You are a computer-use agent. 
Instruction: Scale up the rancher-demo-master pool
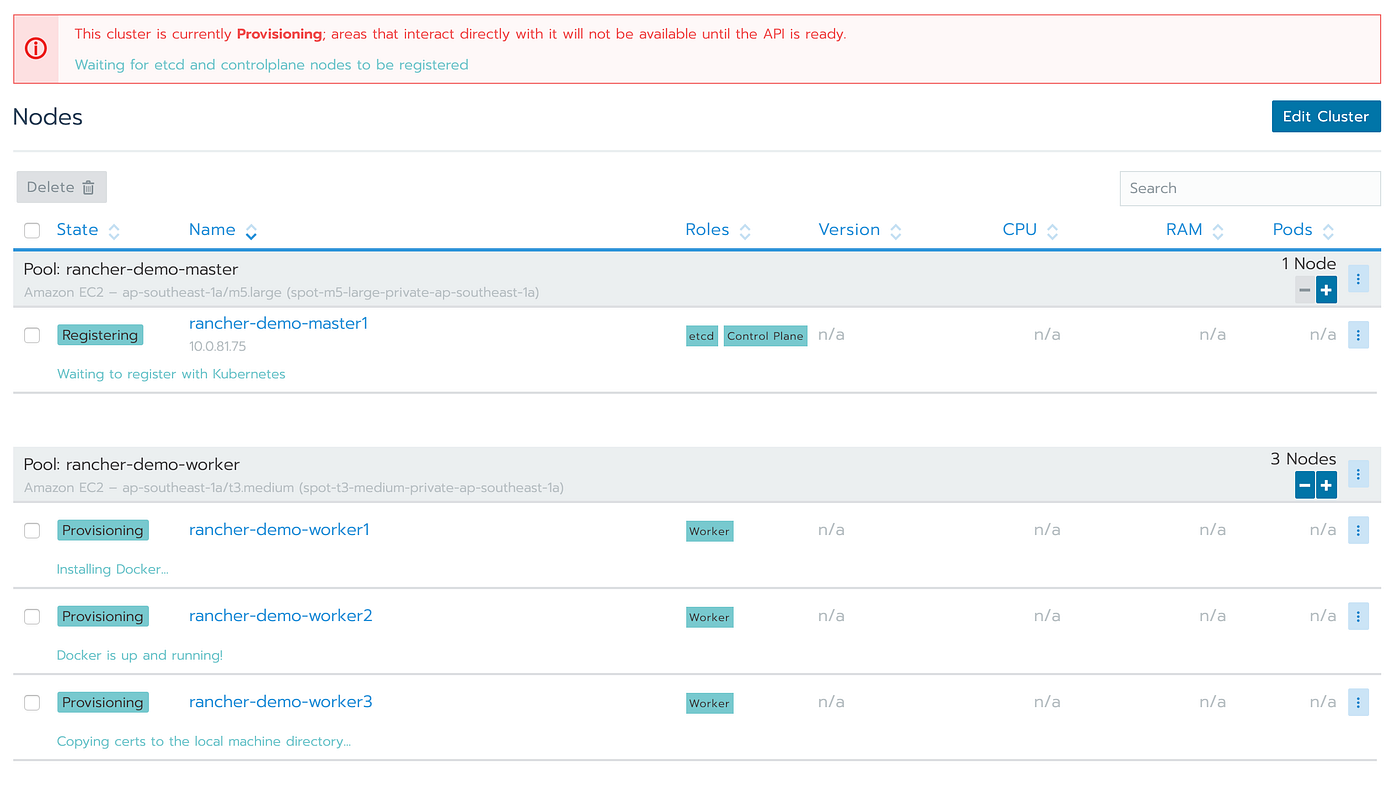tap(1326, 289)
